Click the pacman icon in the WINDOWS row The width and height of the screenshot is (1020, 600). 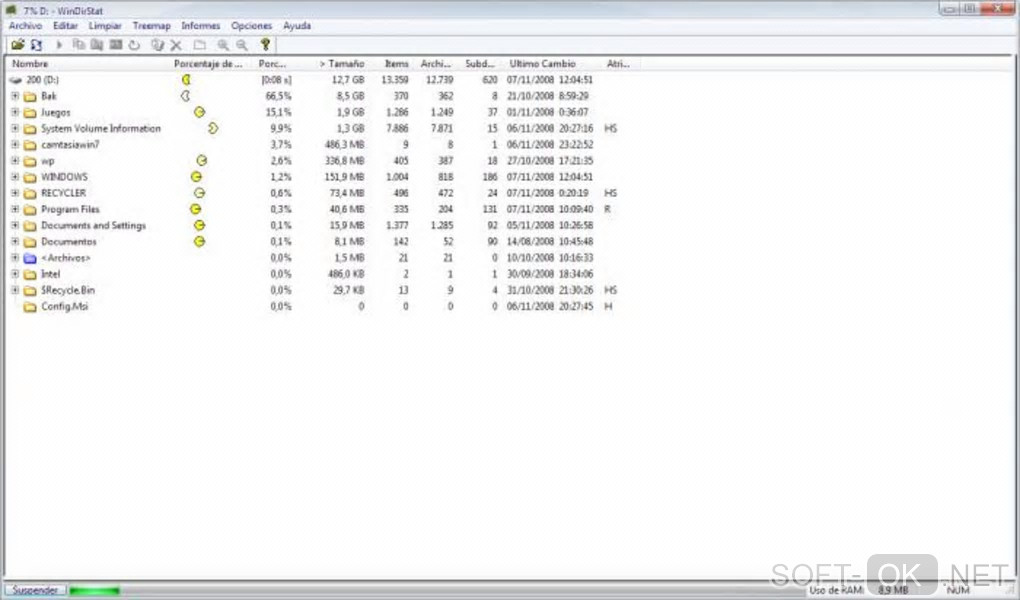click(x=196, y=177)
